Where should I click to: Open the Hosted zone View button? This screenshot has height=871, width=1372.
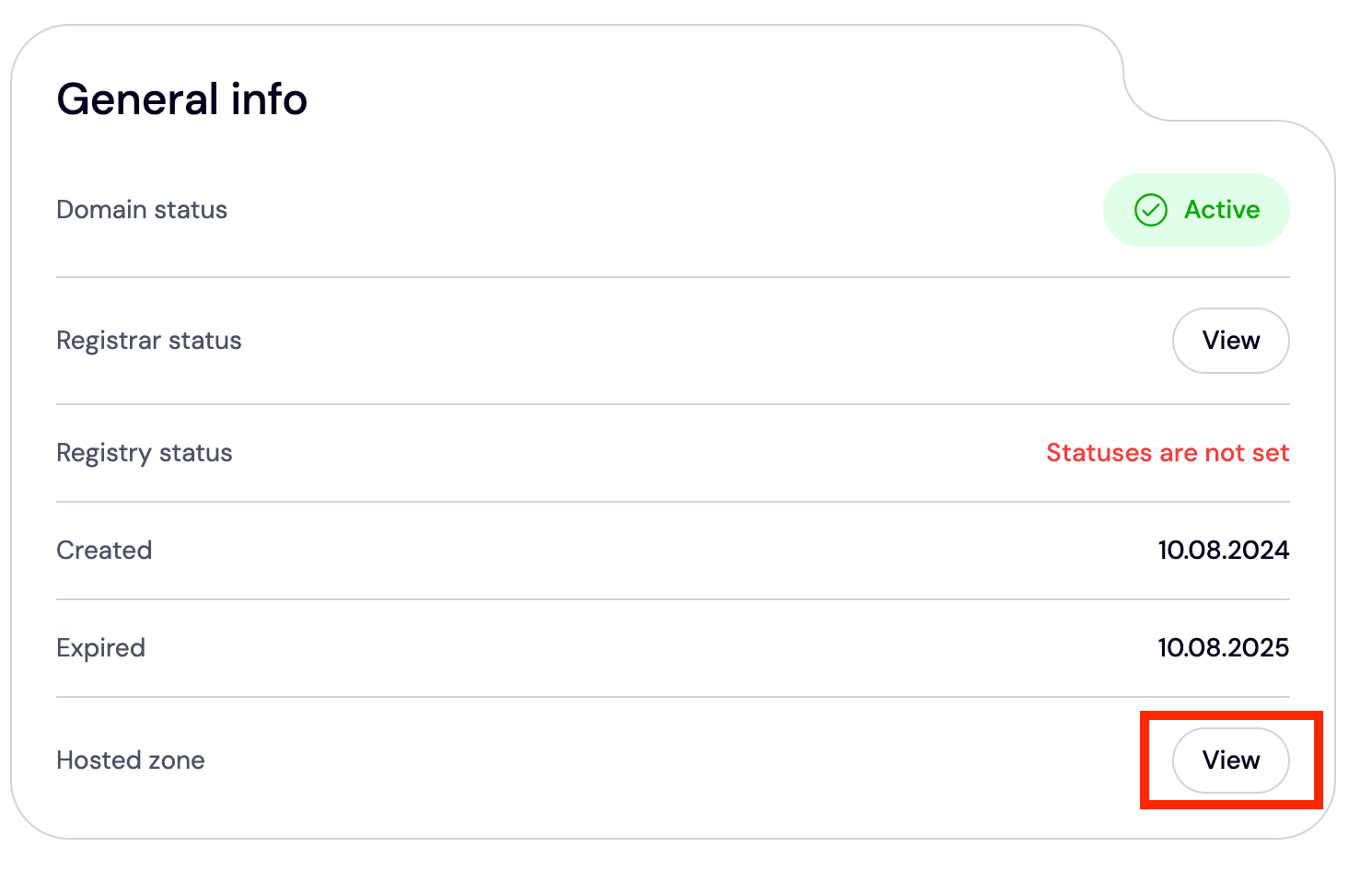coord(1230,761)
